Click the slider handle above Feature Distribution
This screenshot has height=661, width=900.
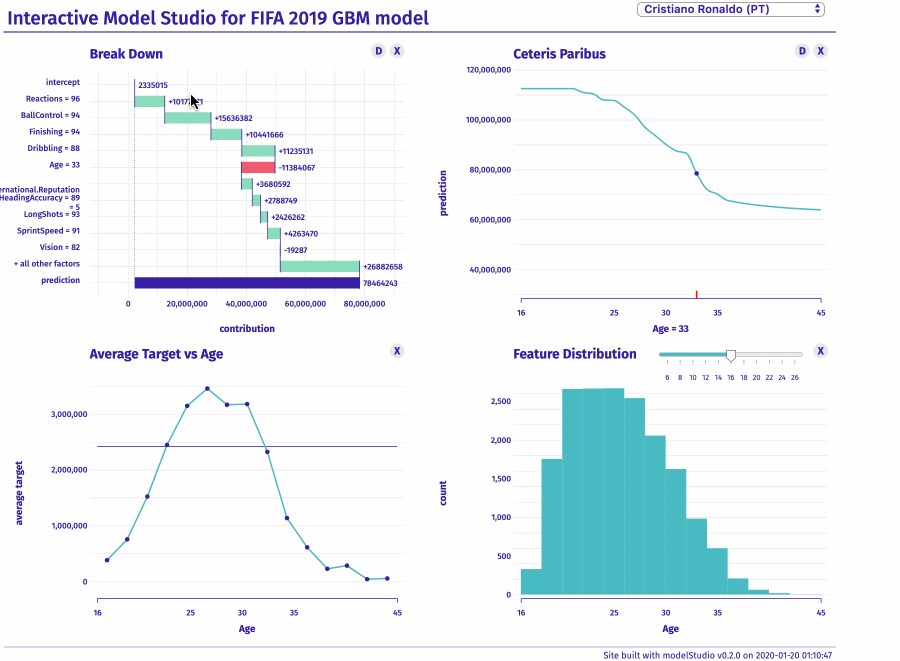730,354
